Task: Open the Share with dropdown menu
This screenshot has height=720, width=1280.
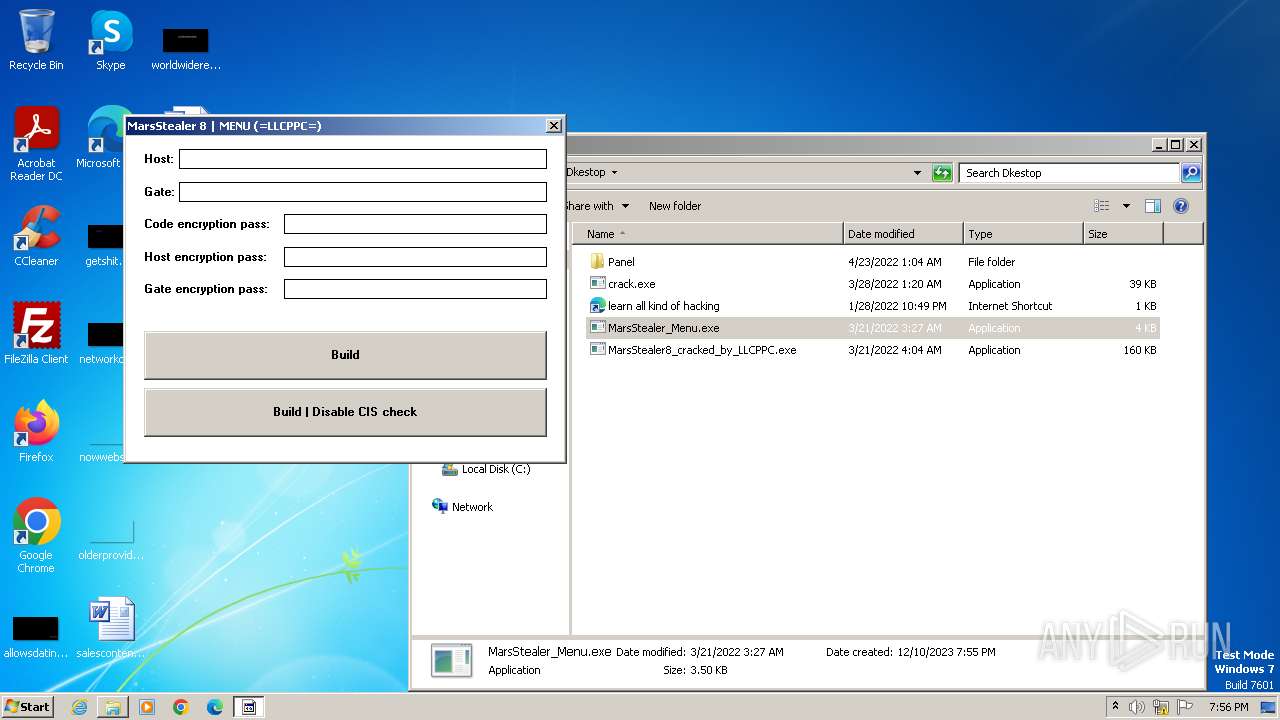Action: 597,206
